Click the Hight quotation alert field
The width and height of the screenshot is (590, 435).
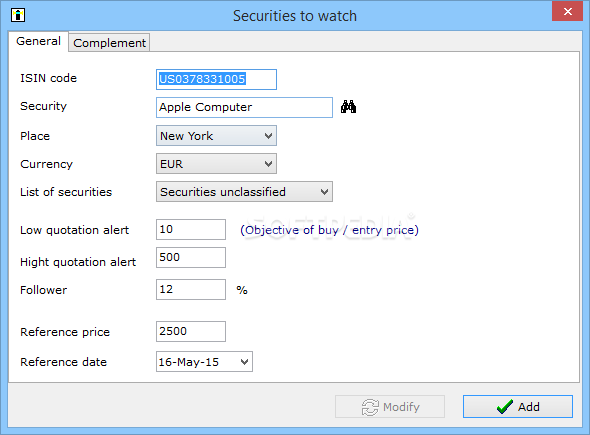[191, 257]
